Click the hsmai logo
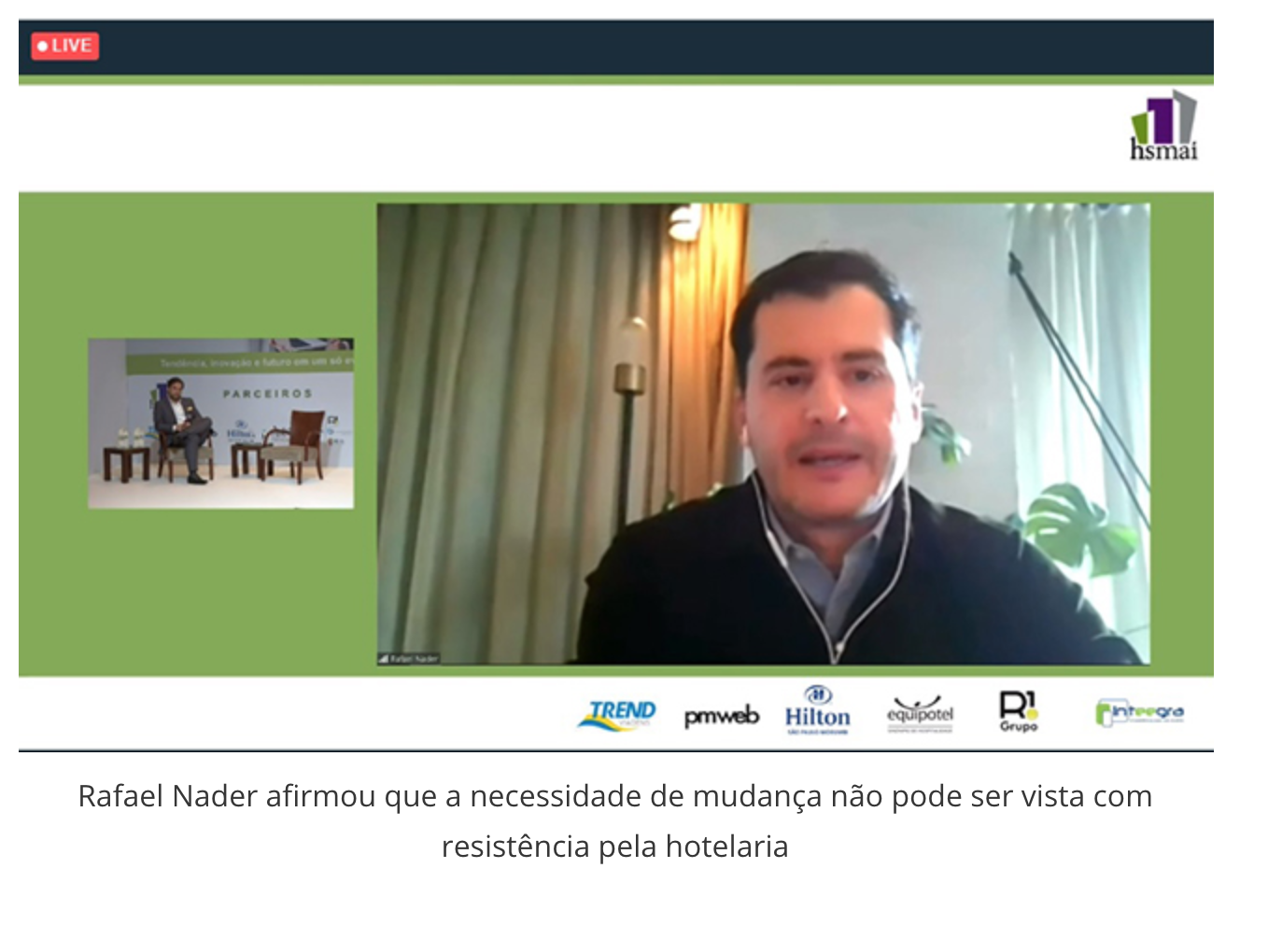 point(1162,127)
